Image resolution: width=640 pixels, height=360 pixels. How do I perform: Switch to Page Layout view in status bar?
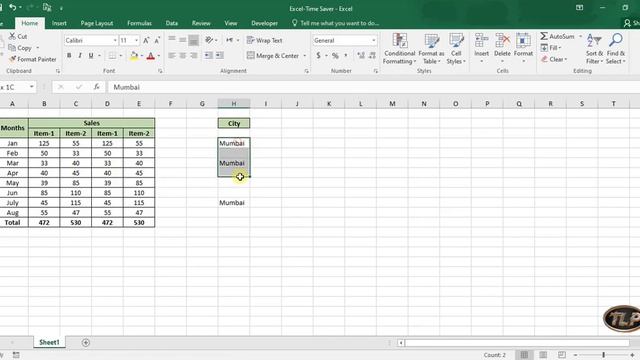543,355
